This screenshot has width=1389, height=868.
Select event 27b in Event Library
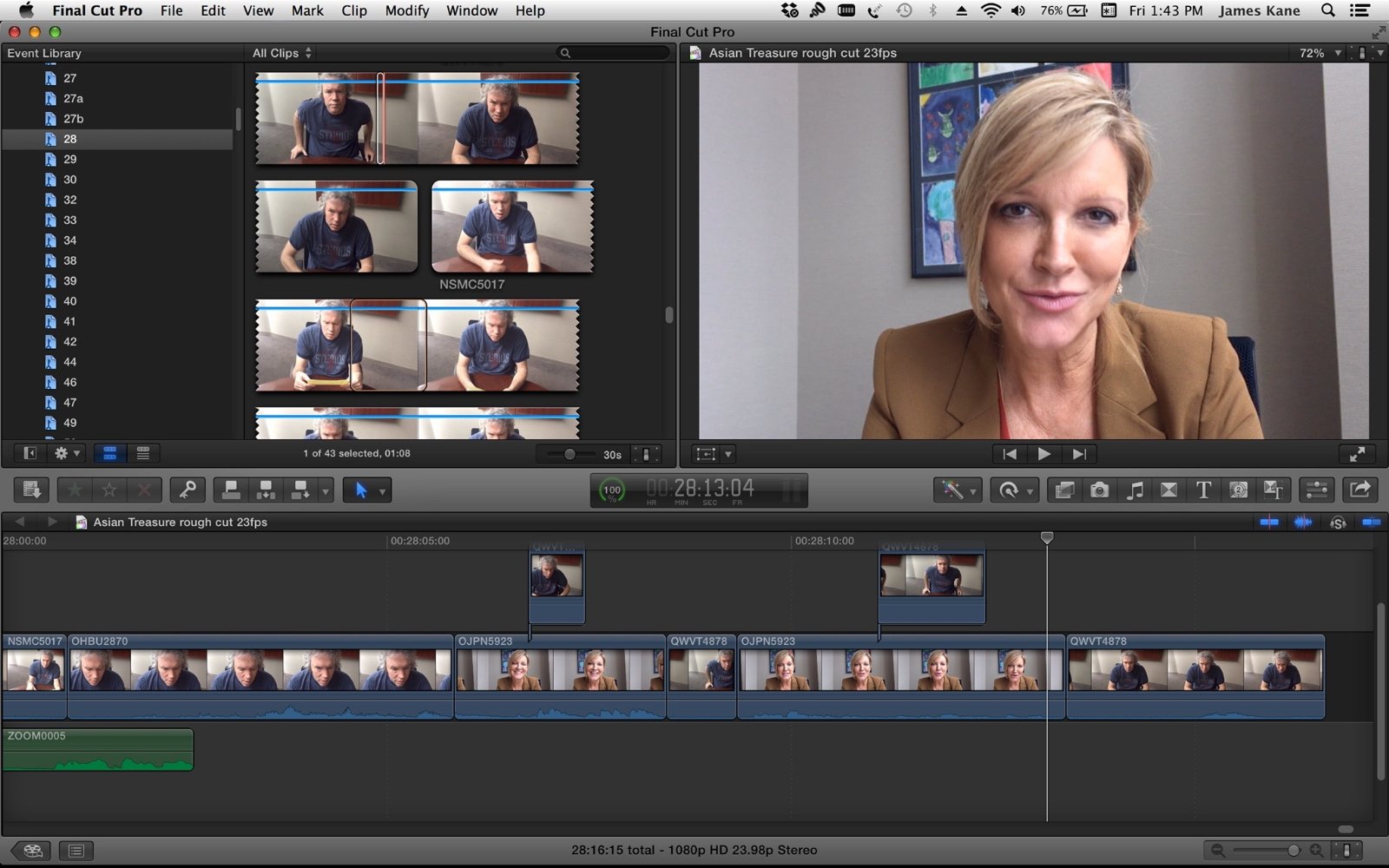coord(118,119)
